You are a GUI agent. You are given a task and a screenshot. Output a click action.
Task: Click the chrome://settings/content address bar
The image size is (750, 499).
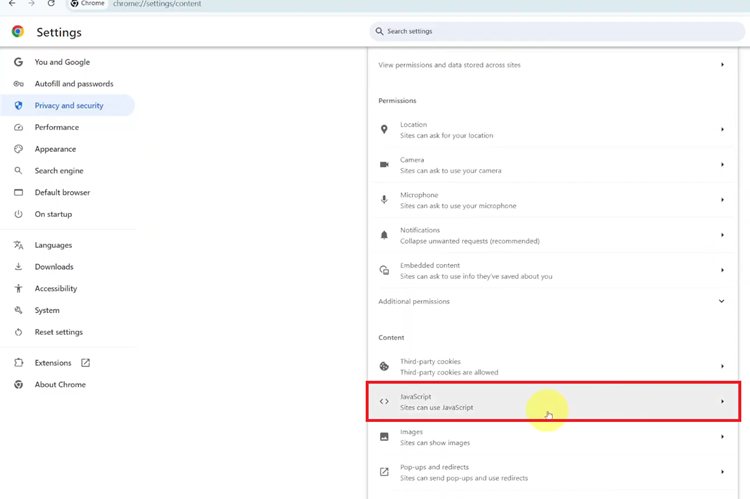point(157,4)
